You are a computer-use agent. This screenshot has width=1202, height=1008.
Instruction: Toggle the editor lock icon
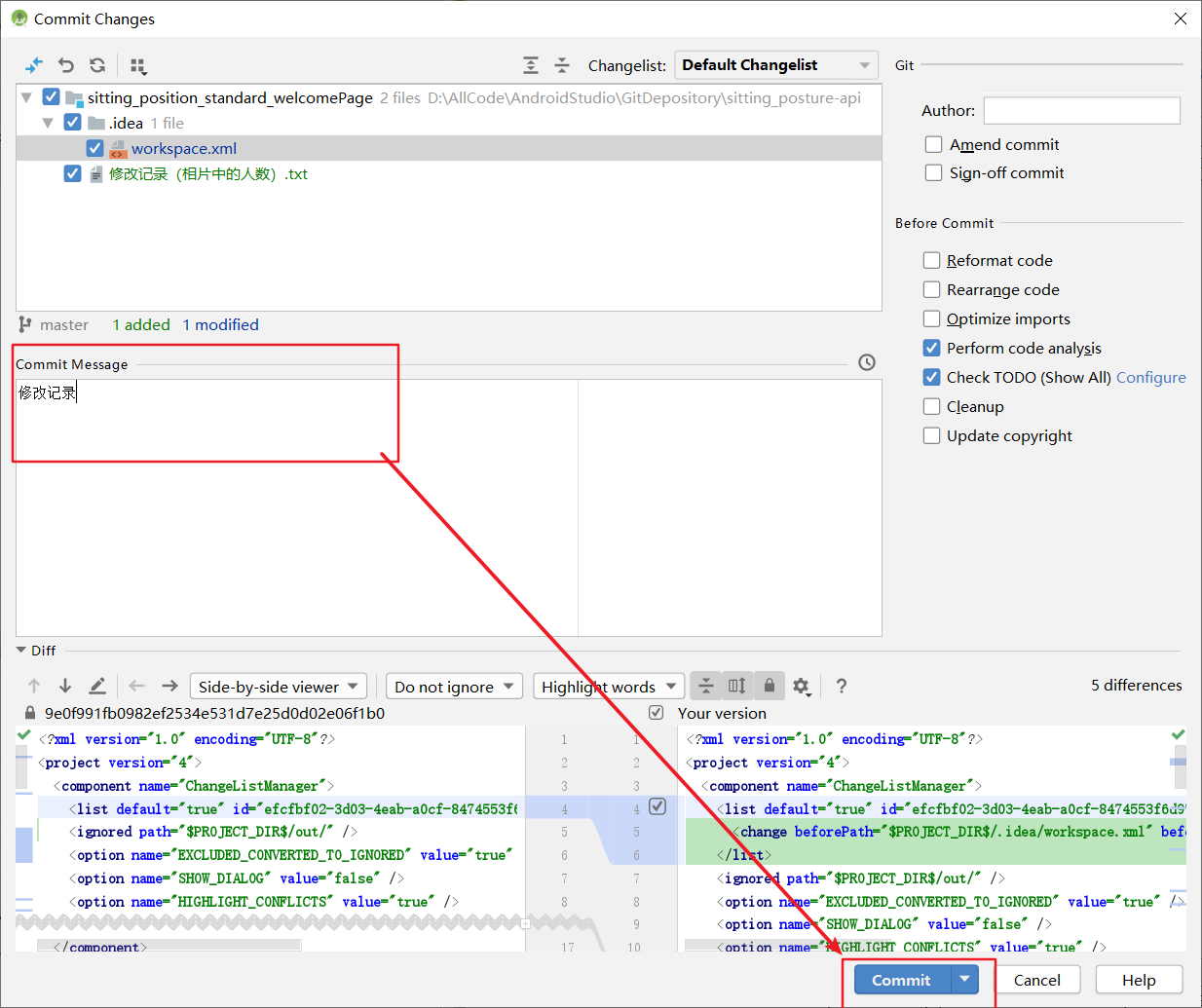click(x=769, y=686)
